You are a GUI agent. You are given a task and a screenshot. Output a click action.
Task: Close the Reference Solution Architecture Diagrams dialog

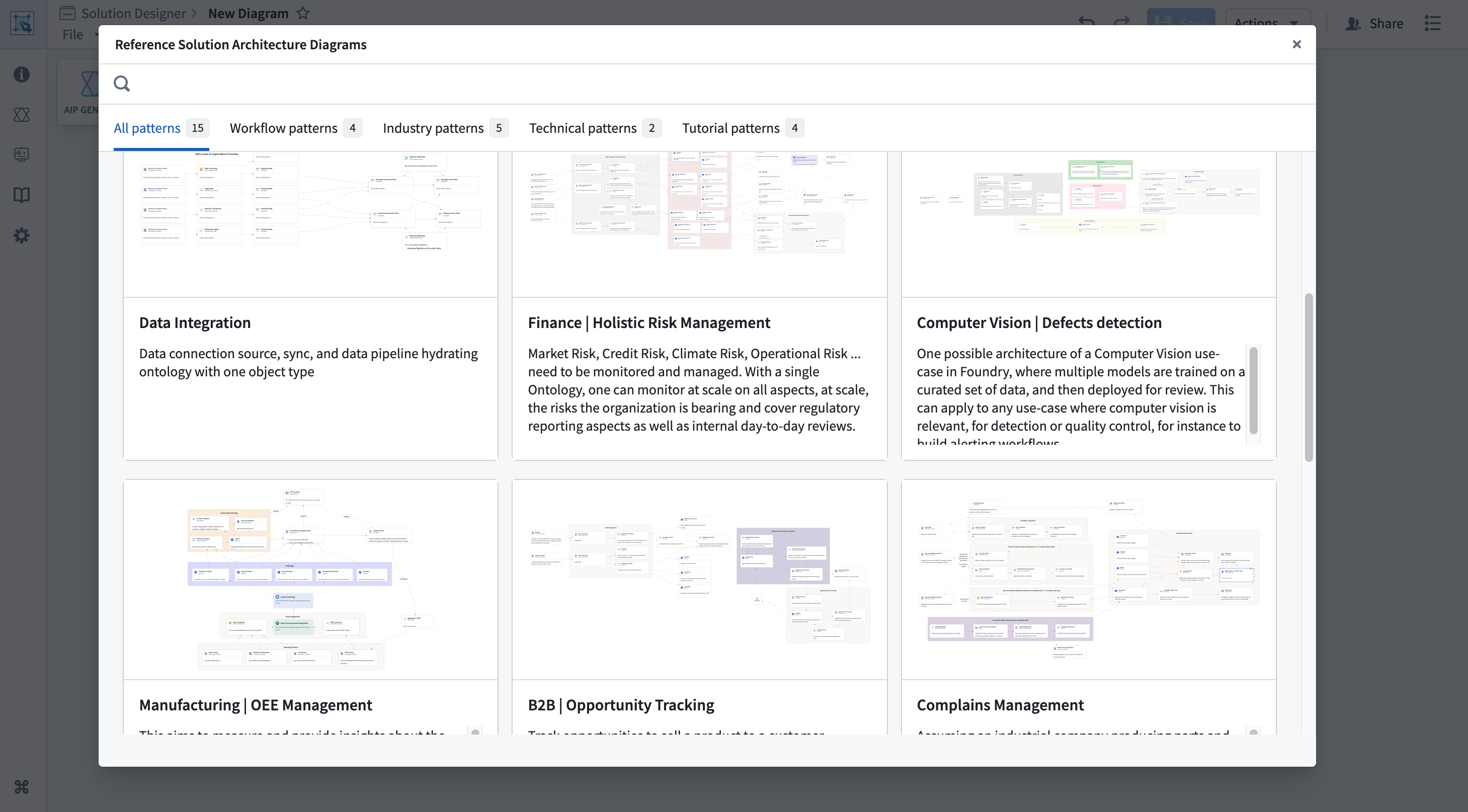click(1296, 44)
